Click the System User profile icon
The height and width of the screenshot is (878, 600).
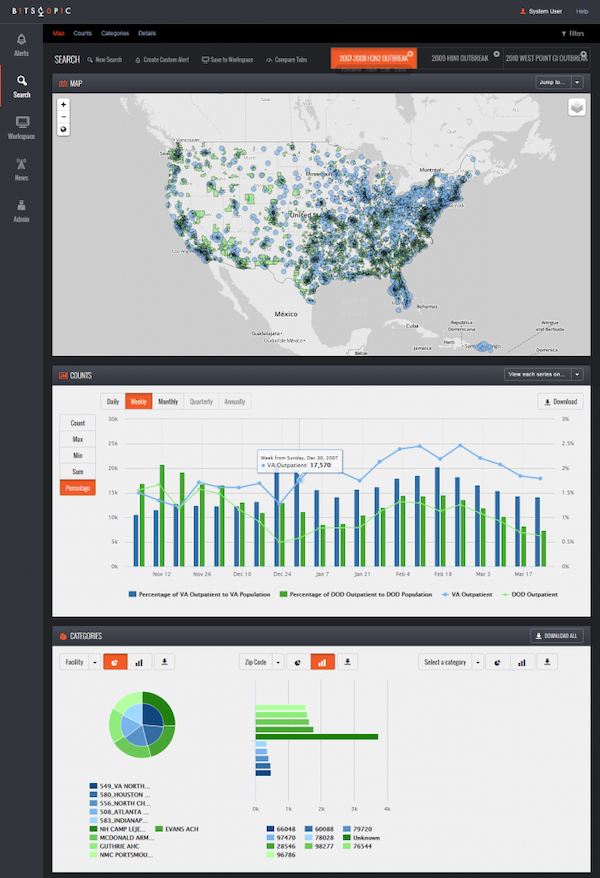pyautogui.click(x=523, y=11)
